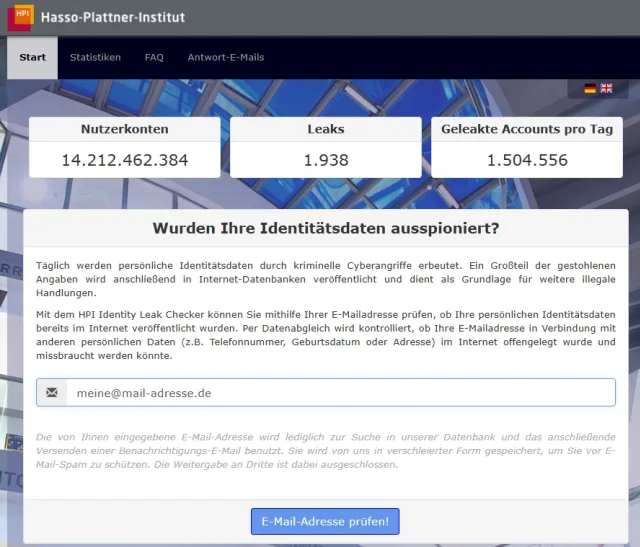Select the Geleakte Accounts pro Tag heading
Image resolution: width=640 pixels, height=547 pixels.
point(527,129)
